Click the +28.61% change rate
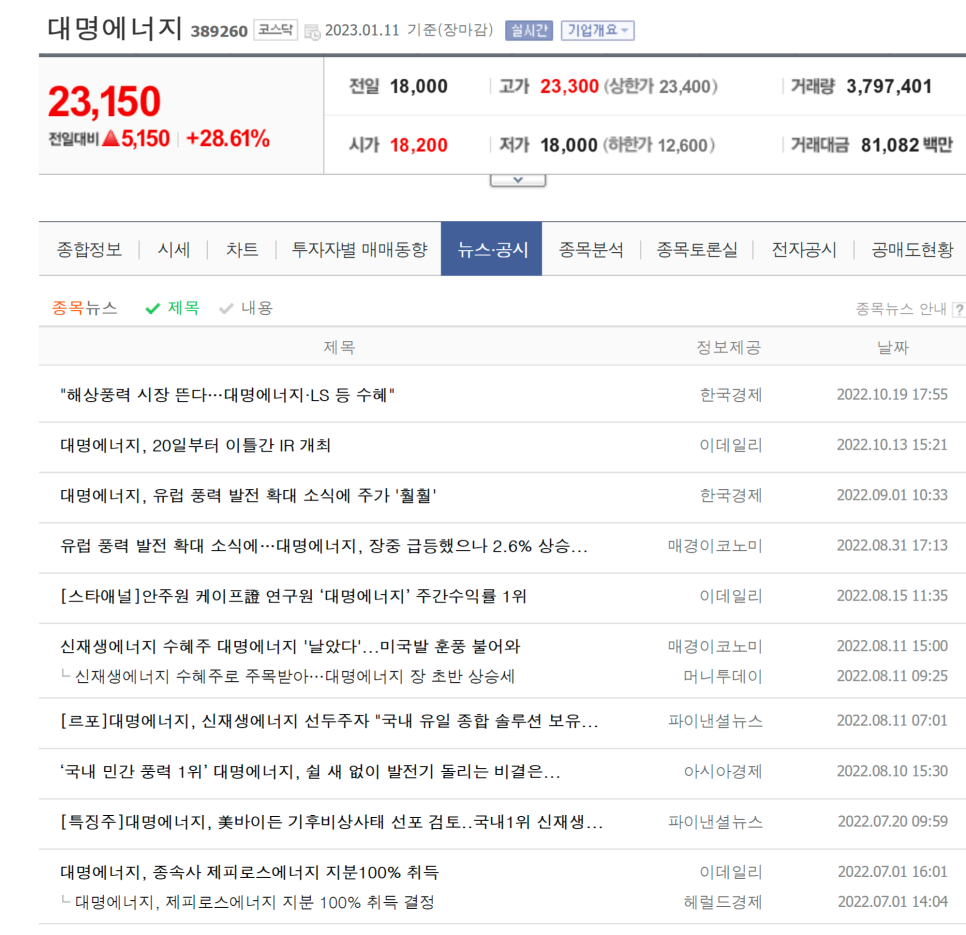The image size is (966, 935). pos(228,139)
